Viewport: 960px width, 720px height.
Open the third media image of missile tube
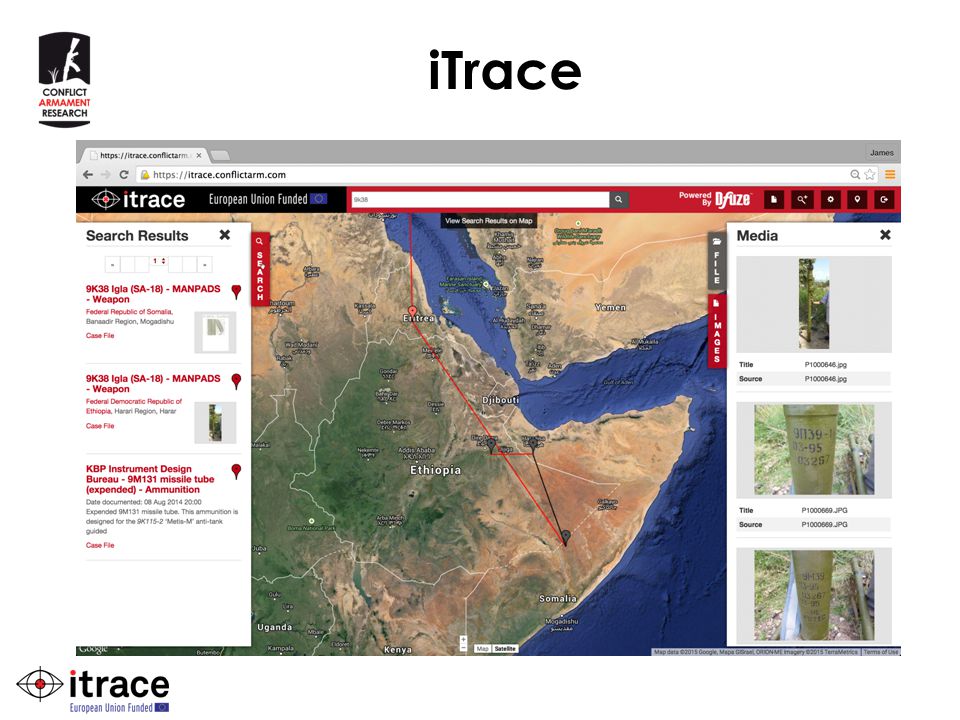[814, 596]
